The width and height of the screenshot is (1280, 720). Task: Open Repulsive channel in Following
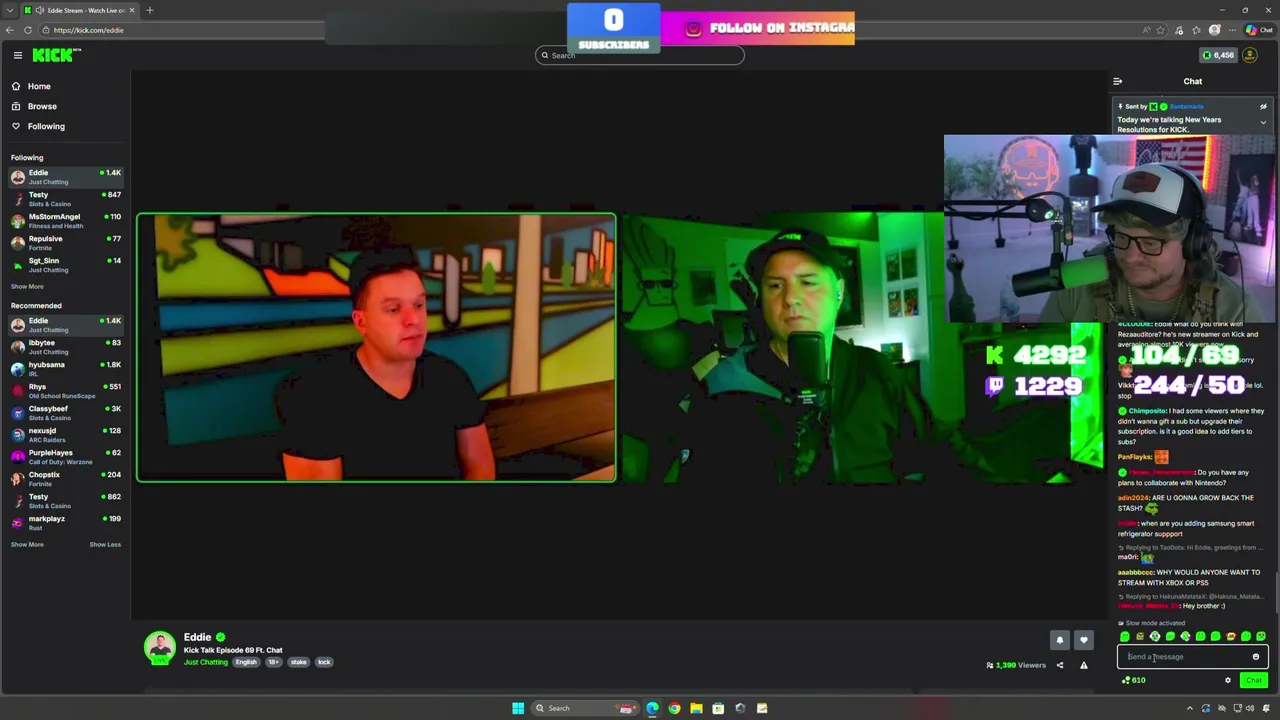click(65, 243)
